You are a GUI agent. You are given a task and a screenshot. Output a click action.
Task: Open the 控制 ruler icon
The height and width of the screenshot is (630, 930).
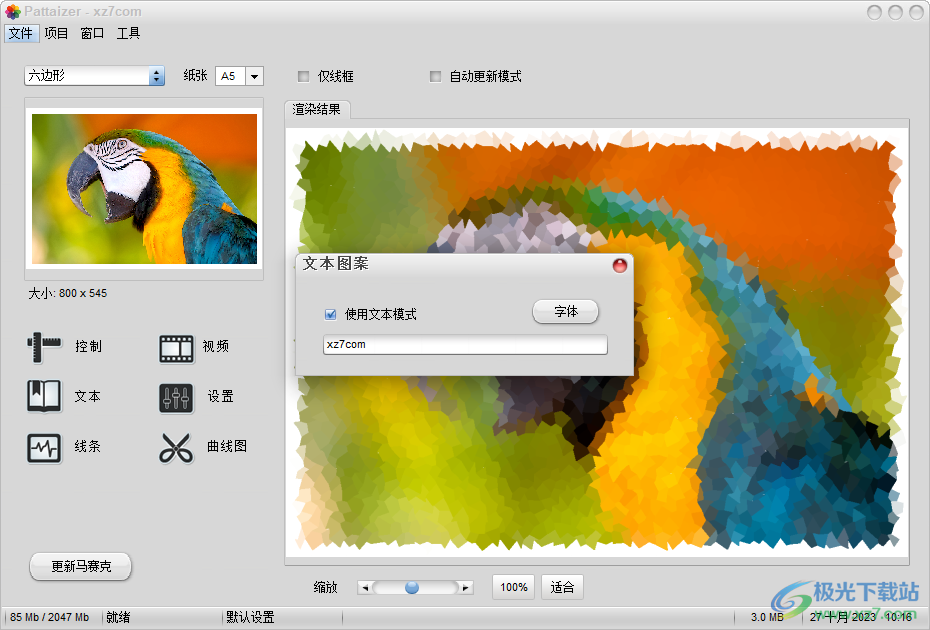pos(44,347)
